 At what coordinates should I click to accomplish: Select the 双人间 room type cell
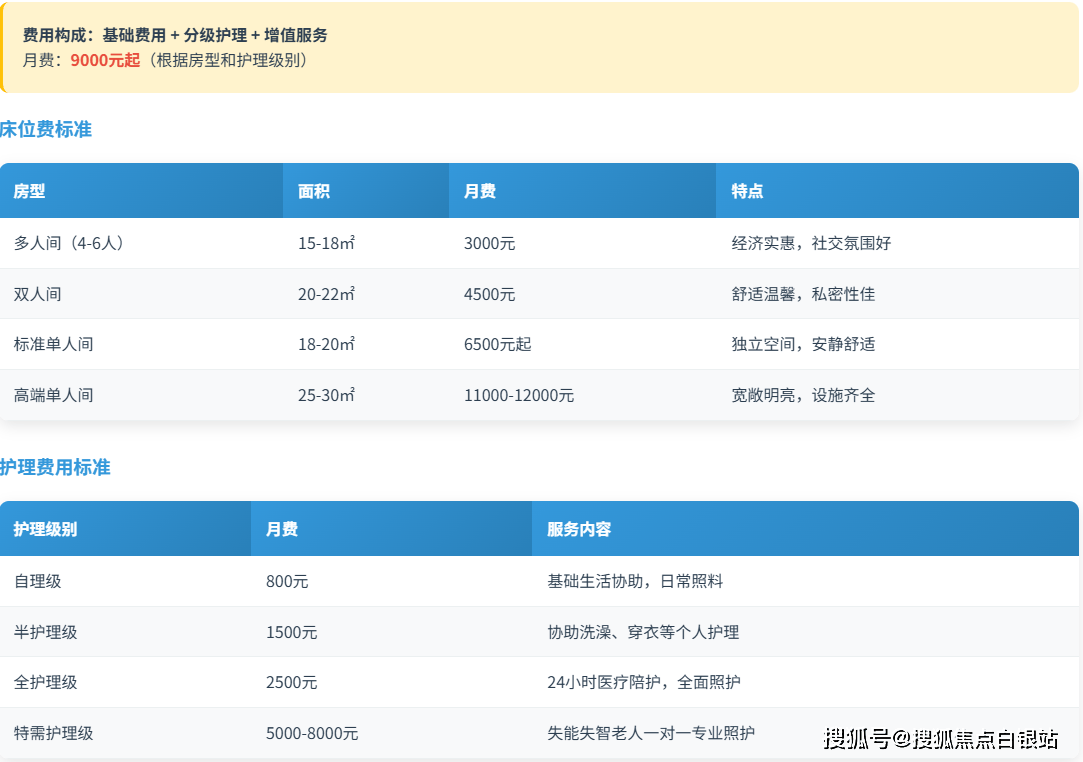(38, 294)
